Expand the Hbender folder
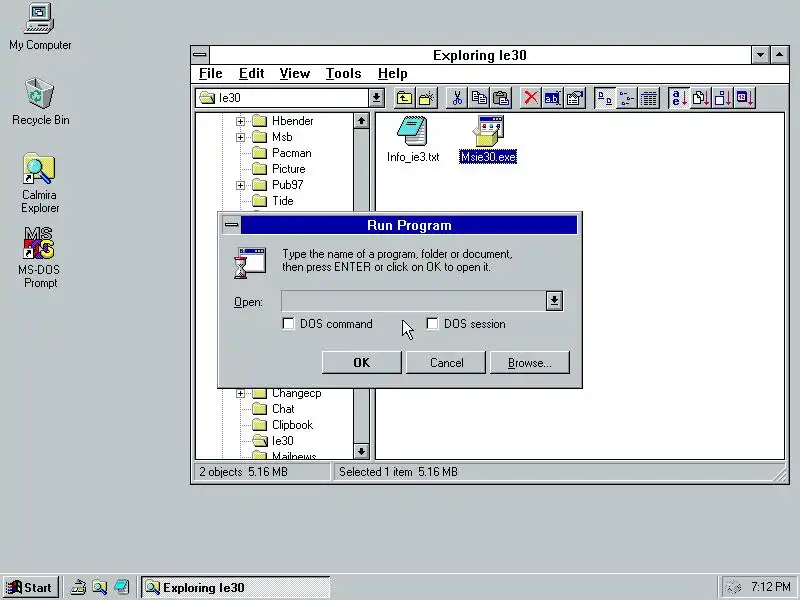Viewport: 800px width, 600px height. (x=240, y=121)
